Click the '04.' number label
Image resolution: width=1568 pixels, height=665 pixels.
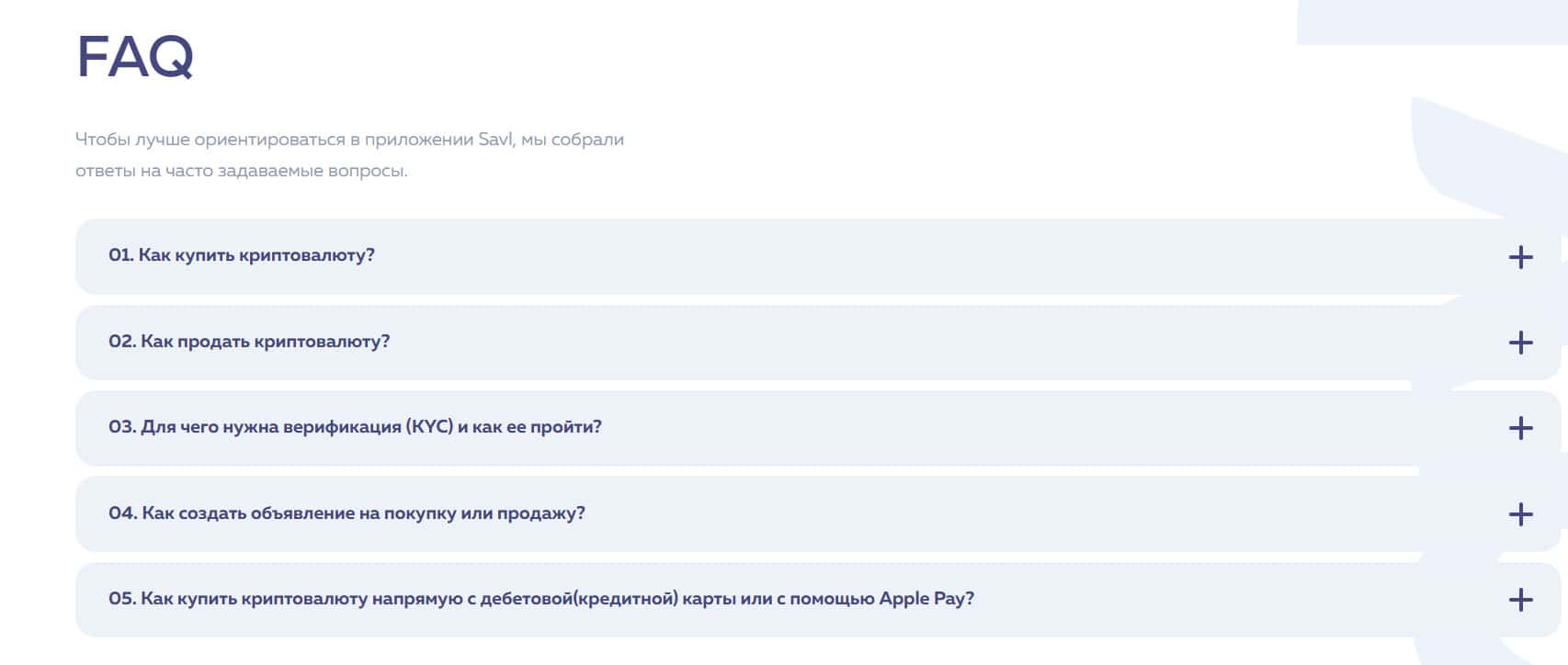(x=122, y=513)
